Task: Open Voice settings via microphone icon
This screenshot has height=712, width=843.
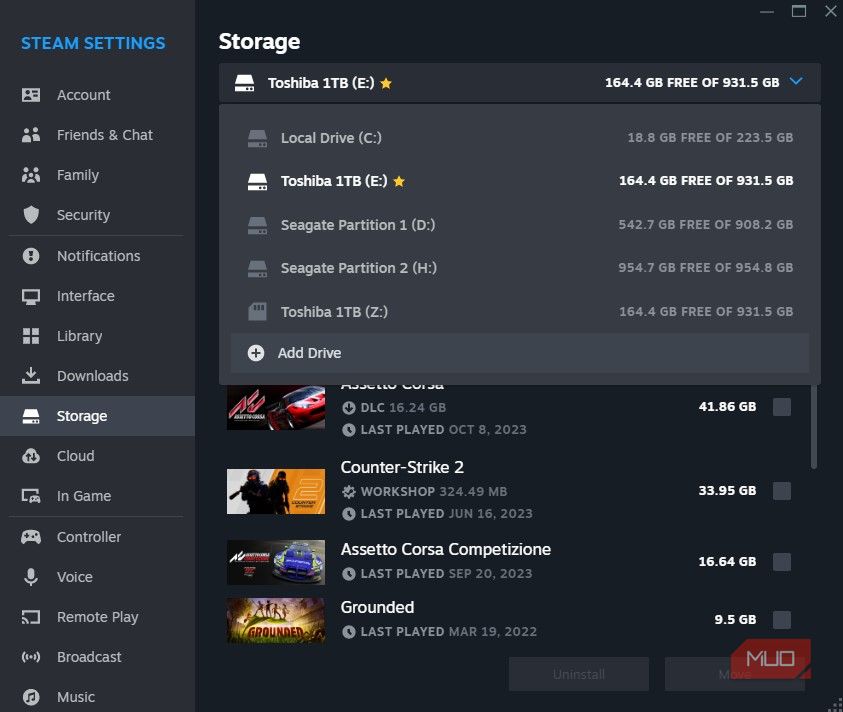Action: [x=29, y=577]
